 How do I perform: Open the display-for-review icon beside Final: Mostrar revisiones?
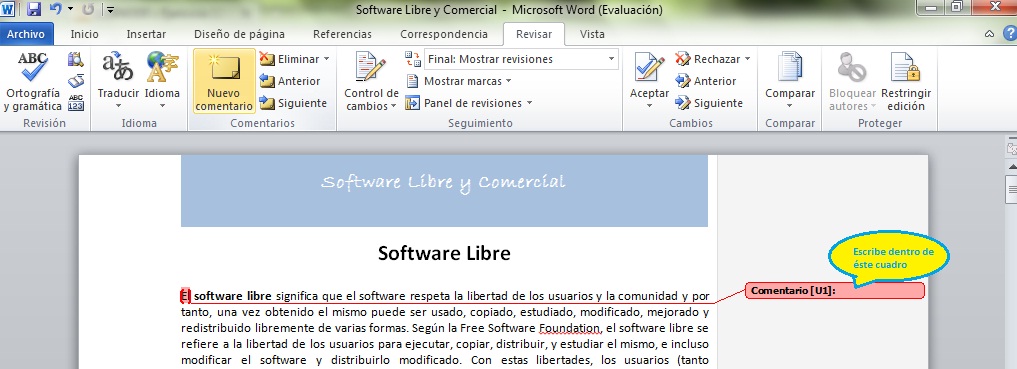point(413,59)
